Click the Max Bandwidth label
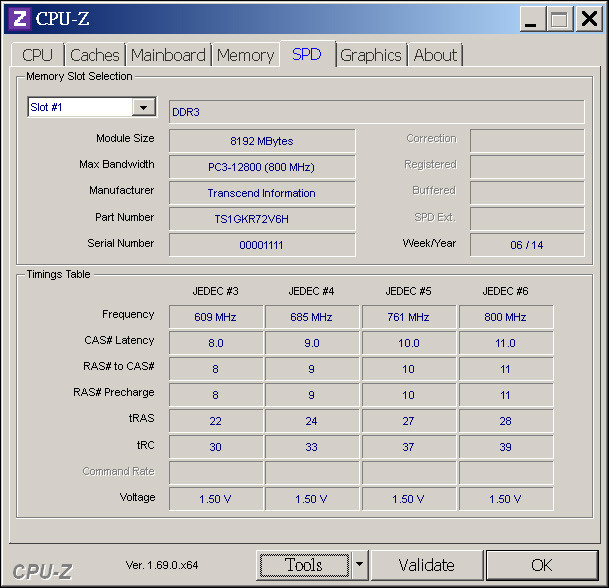 [x=117, y=164]
